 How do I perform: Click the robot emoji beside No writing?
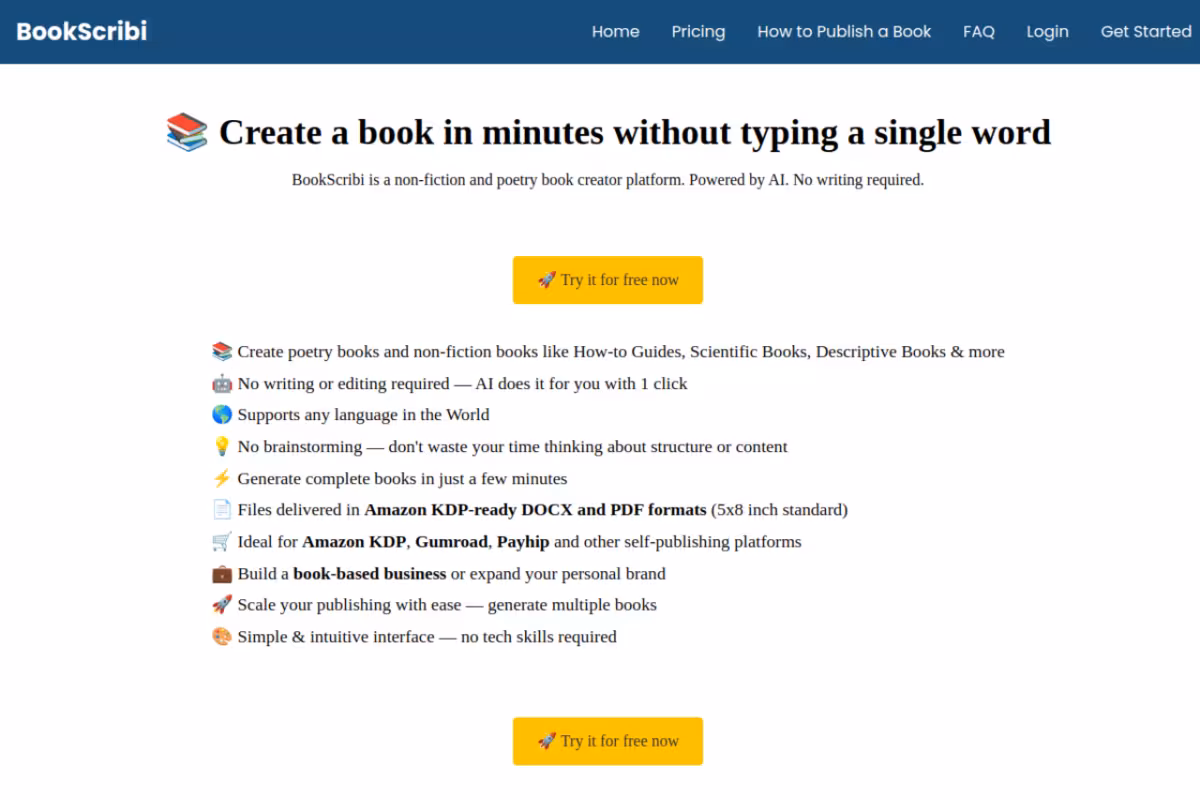(222, 383)
